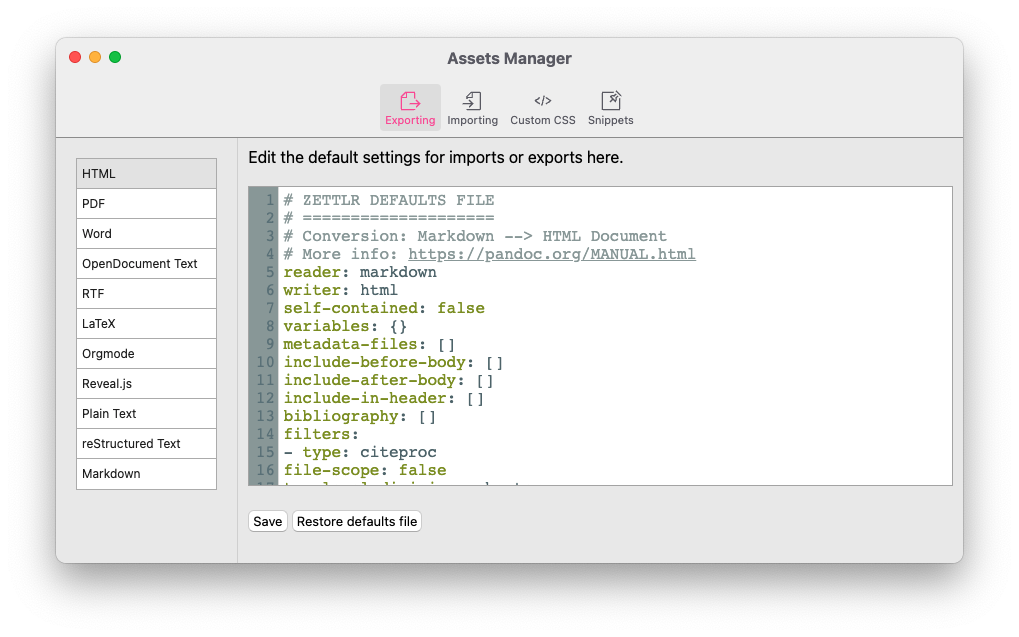Click the Snippets panel icon
Image resolution: width=1019 pixels, height=637 pixels.
tap(610, 101)
